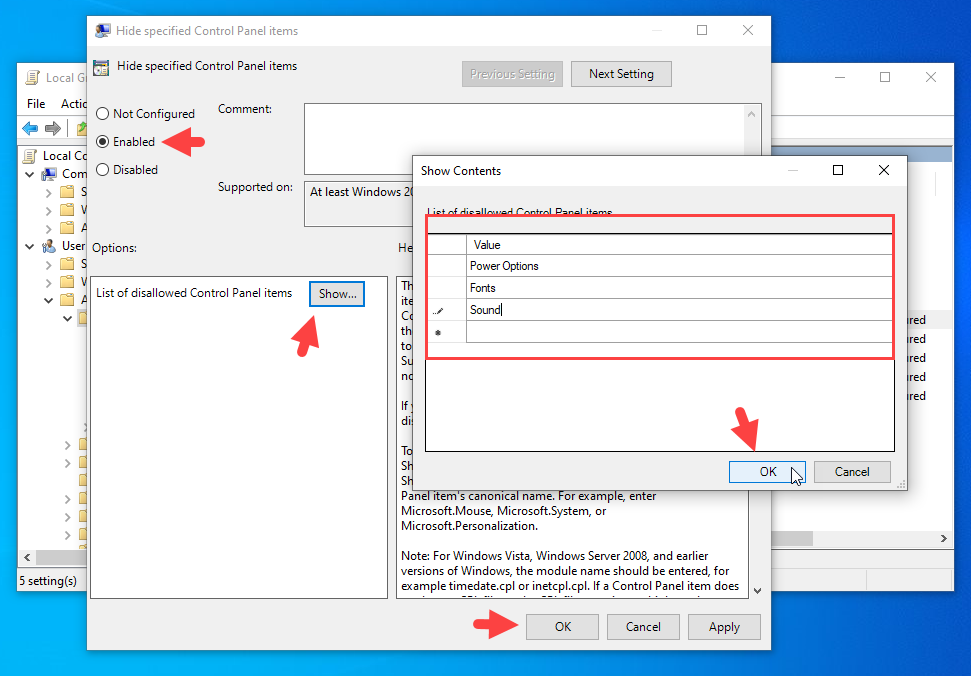
Task: Maximize the Show Contents dialog
Action: pyautogui.click(x=838, y=170)
